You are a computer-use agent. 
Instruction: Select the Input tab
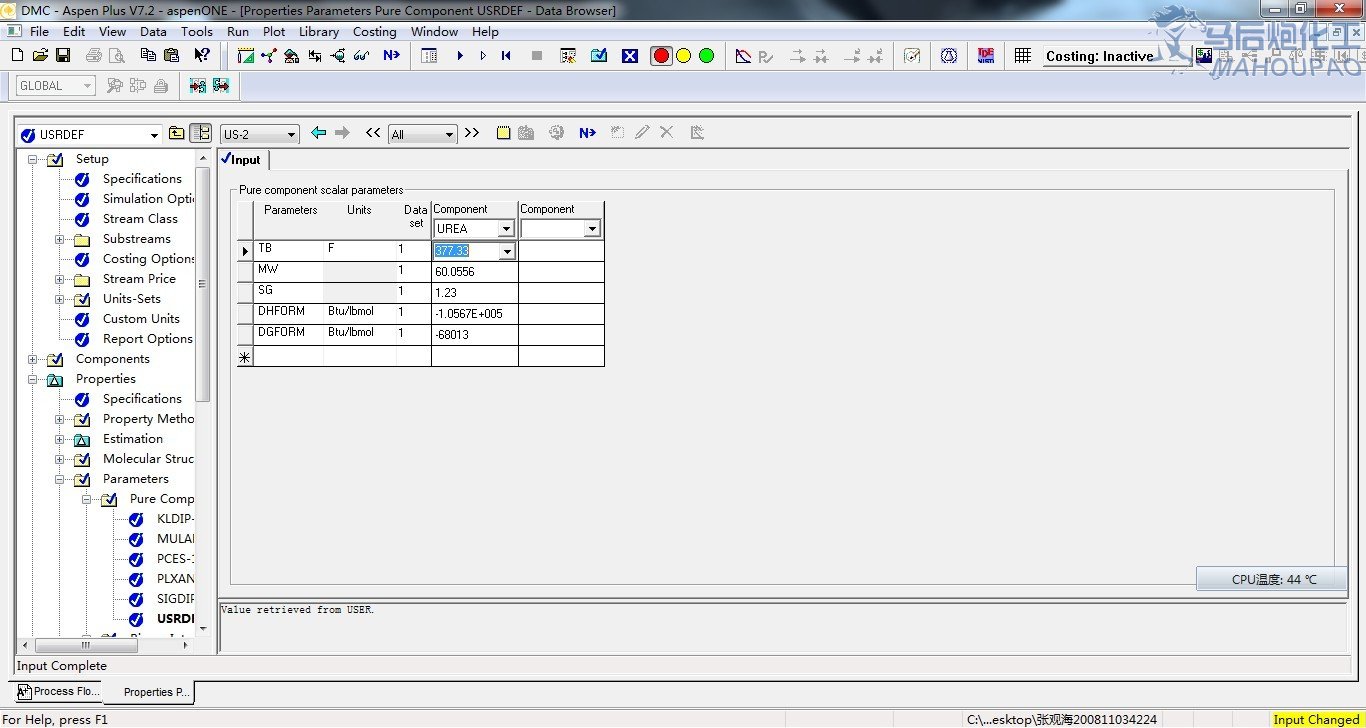pyautogui.click(x=243, y=159)
